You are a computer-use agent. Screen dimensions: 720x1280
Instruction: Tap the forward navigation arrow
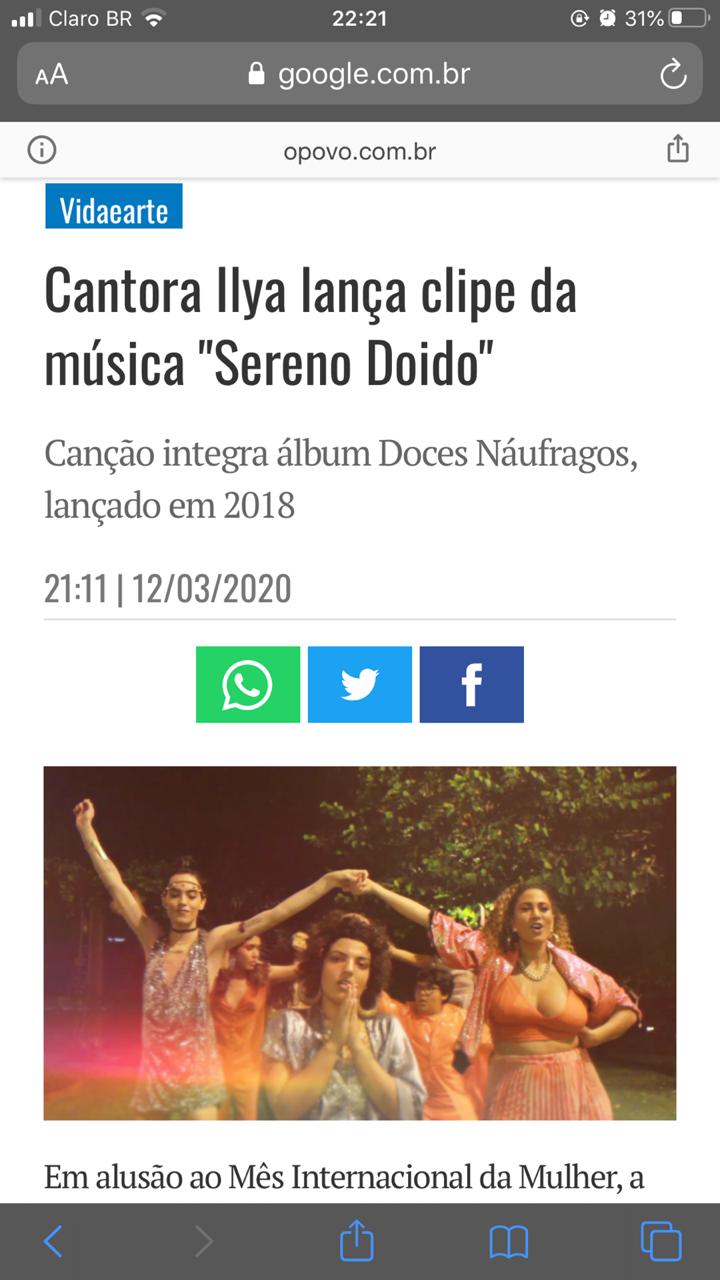[x=204, y=1242]
